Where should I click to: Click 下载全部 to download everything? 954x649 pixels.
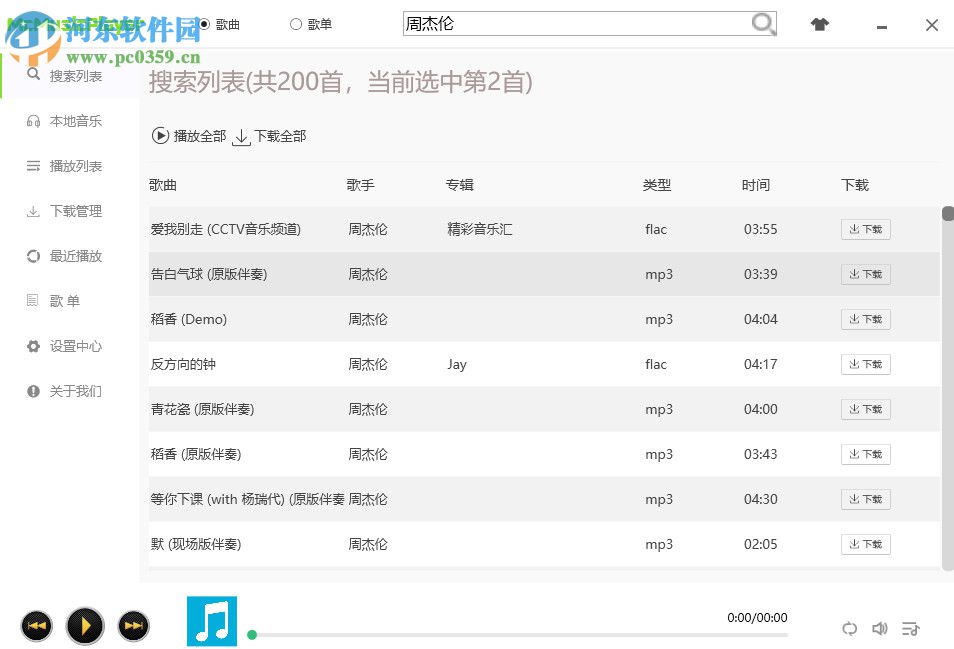pyautogui.click(x=268, y=136)
